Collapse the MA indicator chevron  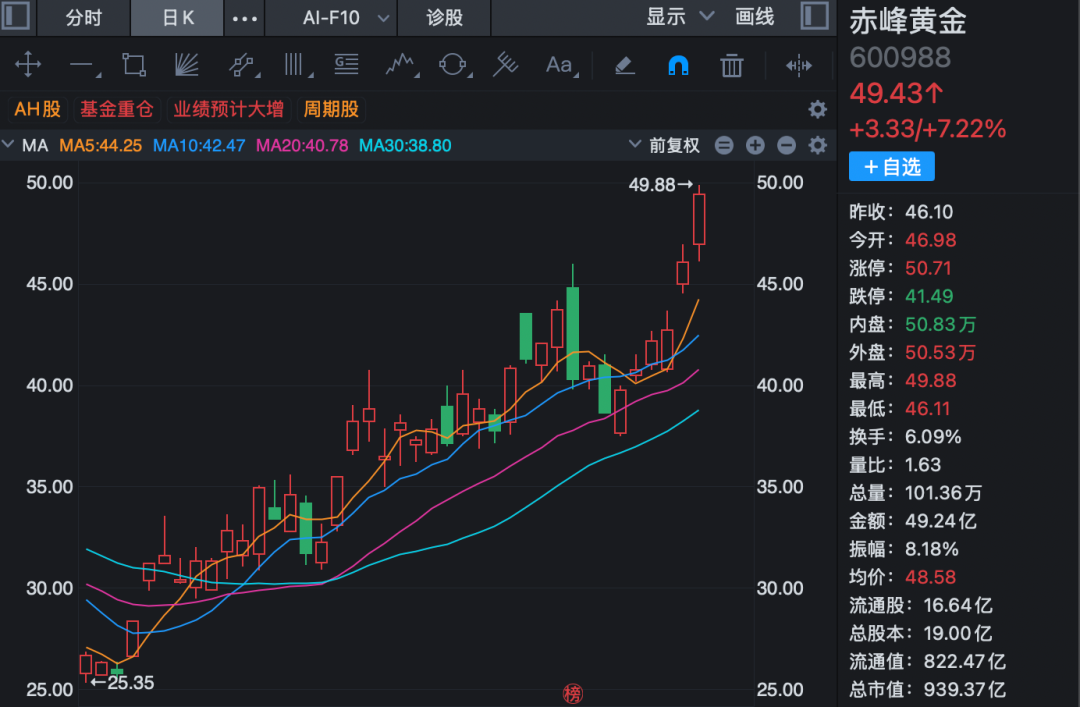pos(8,145)
